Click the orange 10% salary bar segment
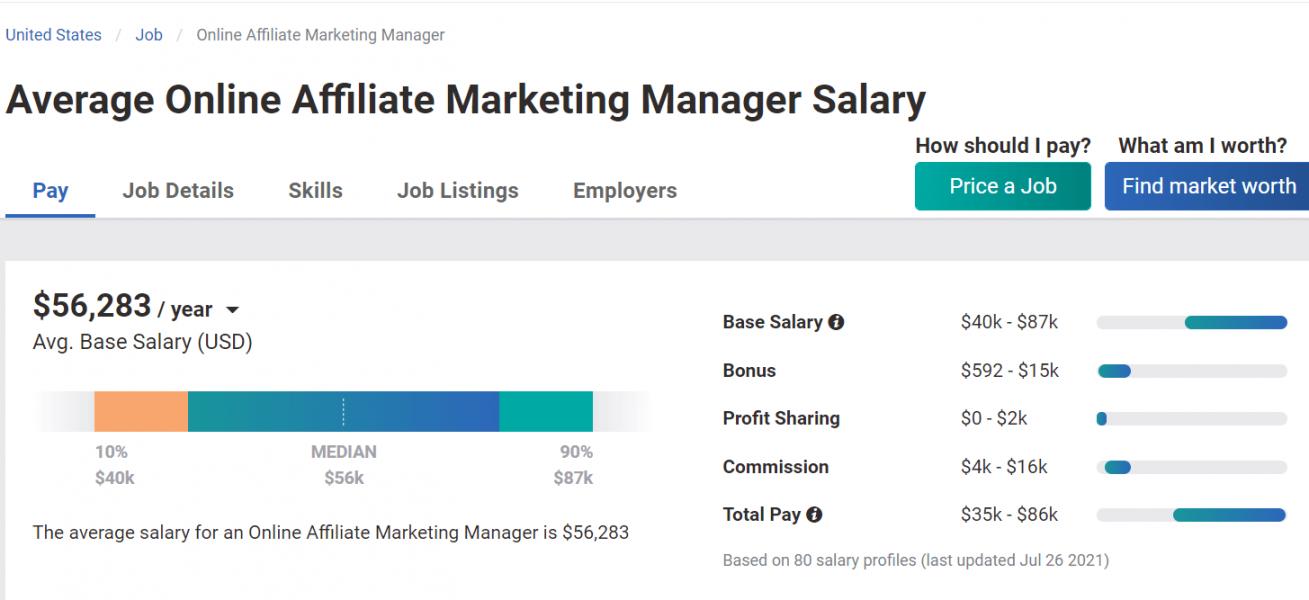 (x=141, y=411)
